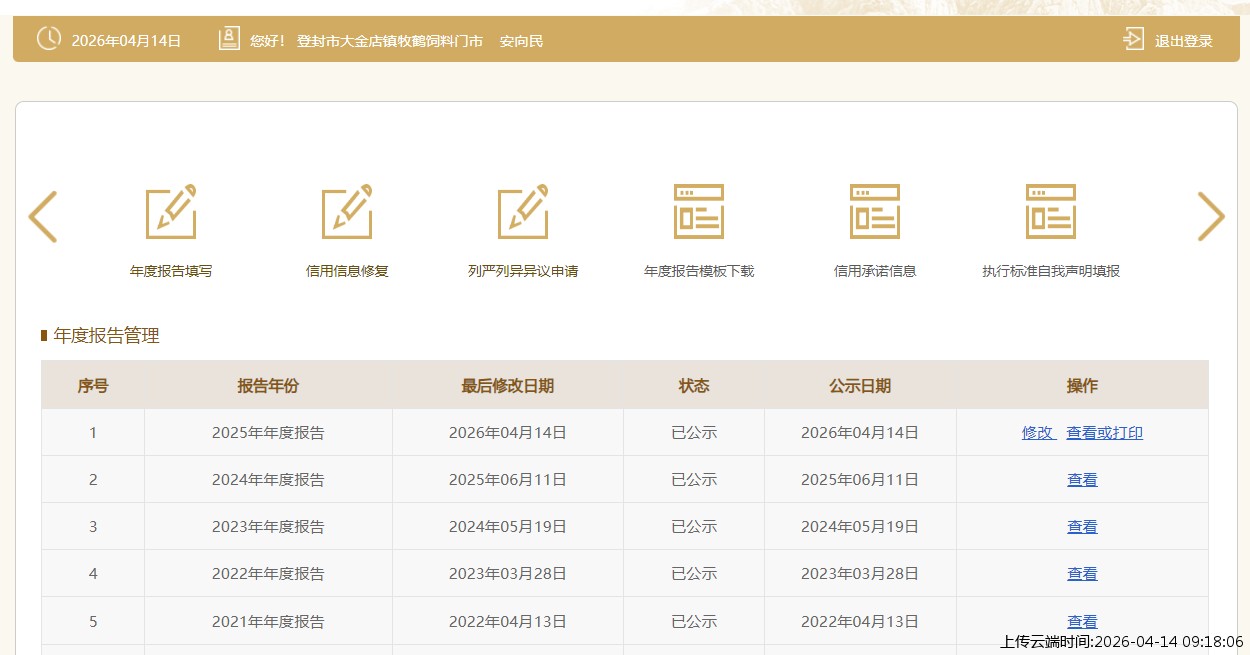Click the 执行标准自我声明填报 icon
This screenshot has height=655, width=1250.
pyautogui.click(x=1051, y=212)
